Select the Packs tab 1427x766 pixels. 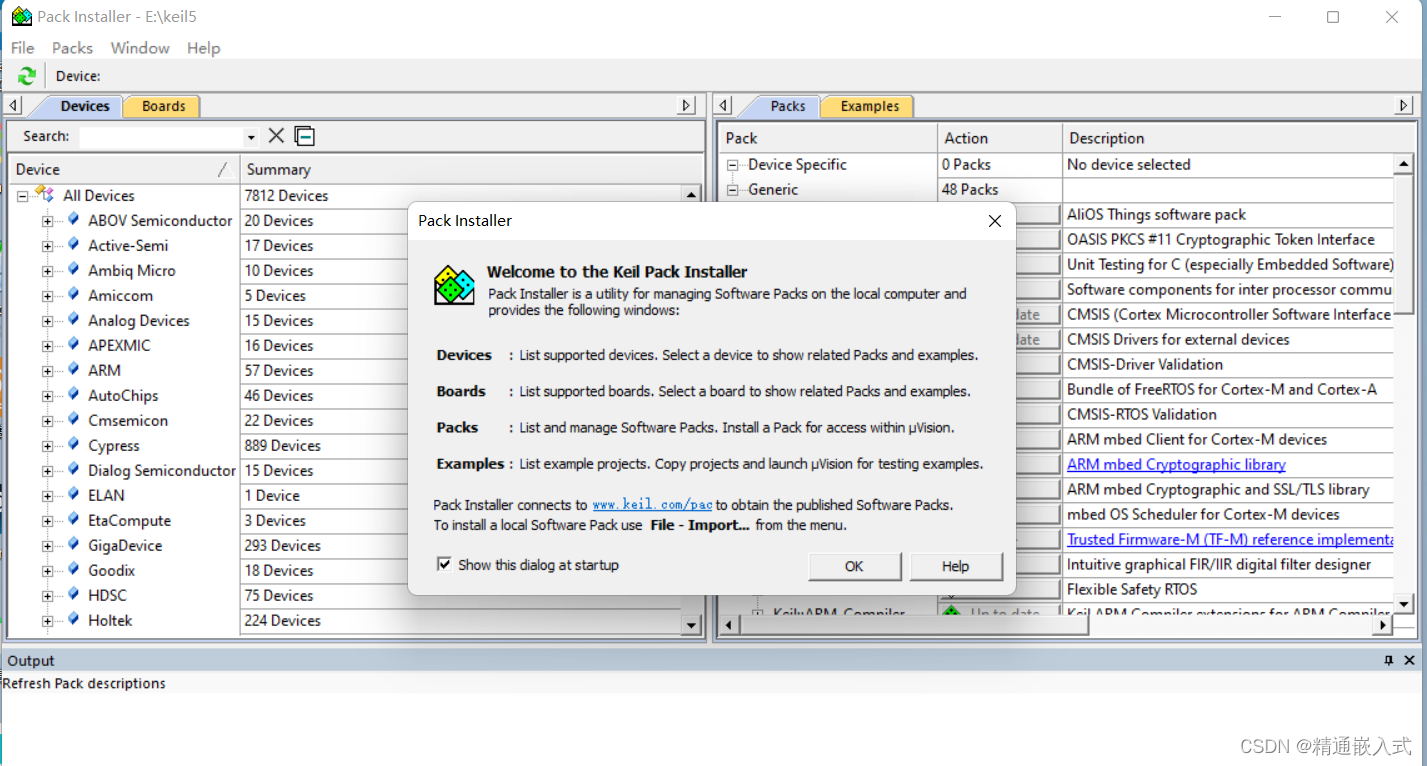(x=788, y=106)
